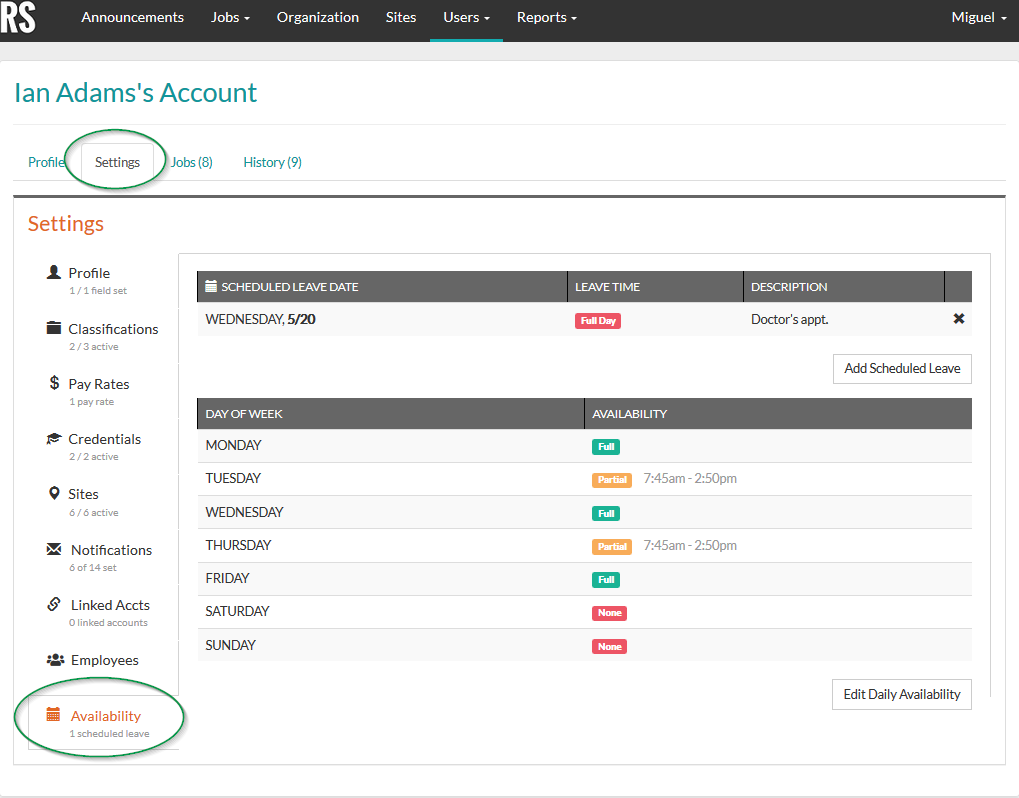This screenshot has width=1019, height=798.
Task: Open Sites in the top navbar
Action: (401, 18)
